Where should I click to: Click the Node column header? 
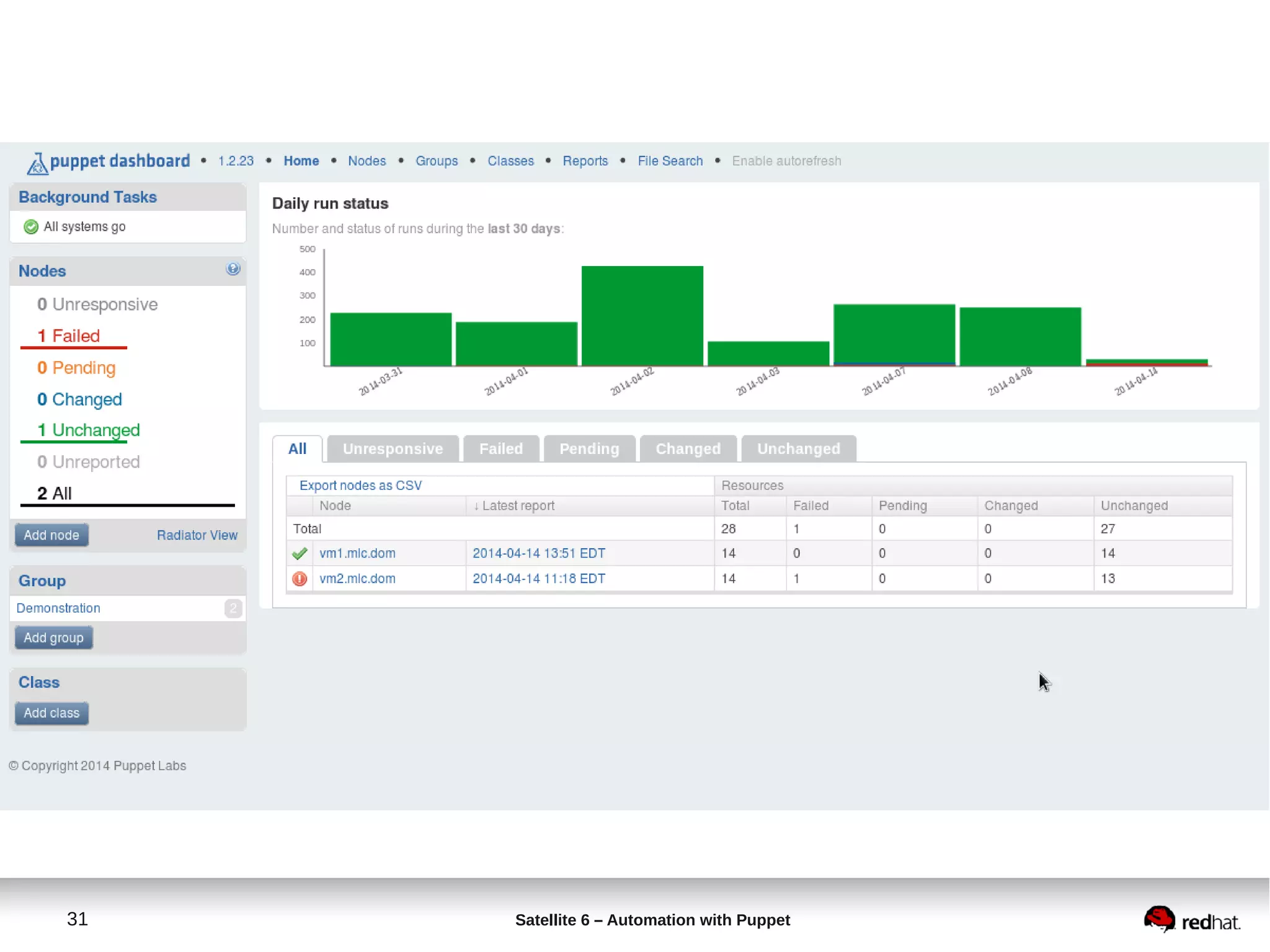(335, 506)
